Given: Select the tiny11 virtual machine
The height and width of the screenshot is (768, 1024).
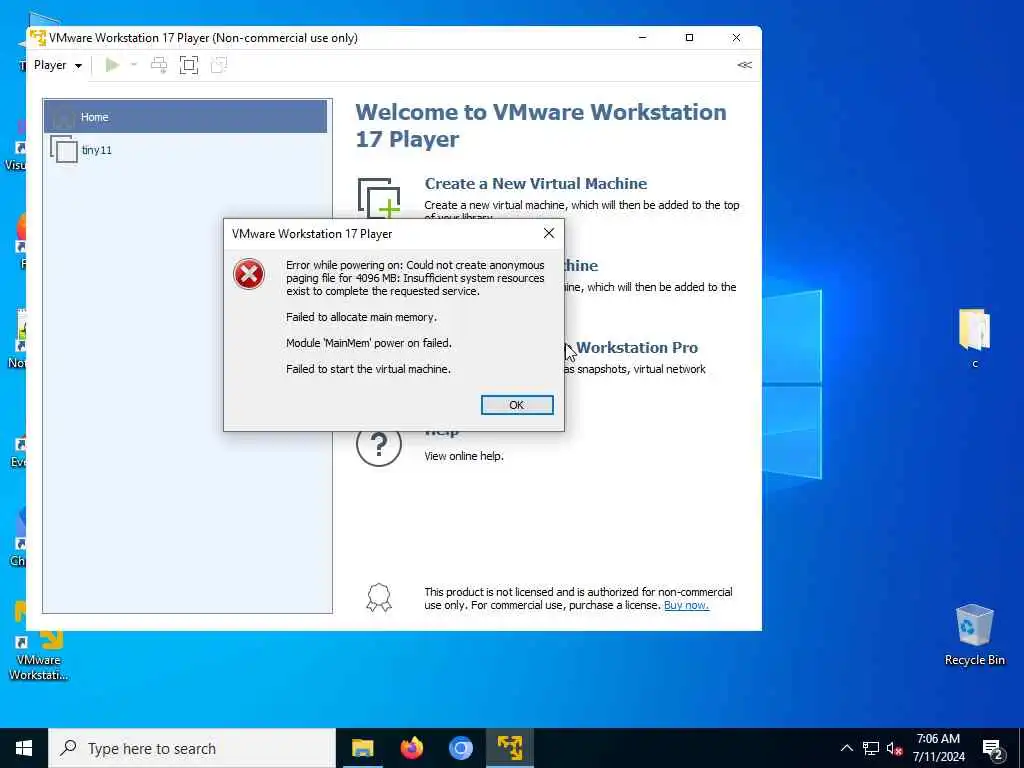Looking at the screenshot, I should pos(185,150).
